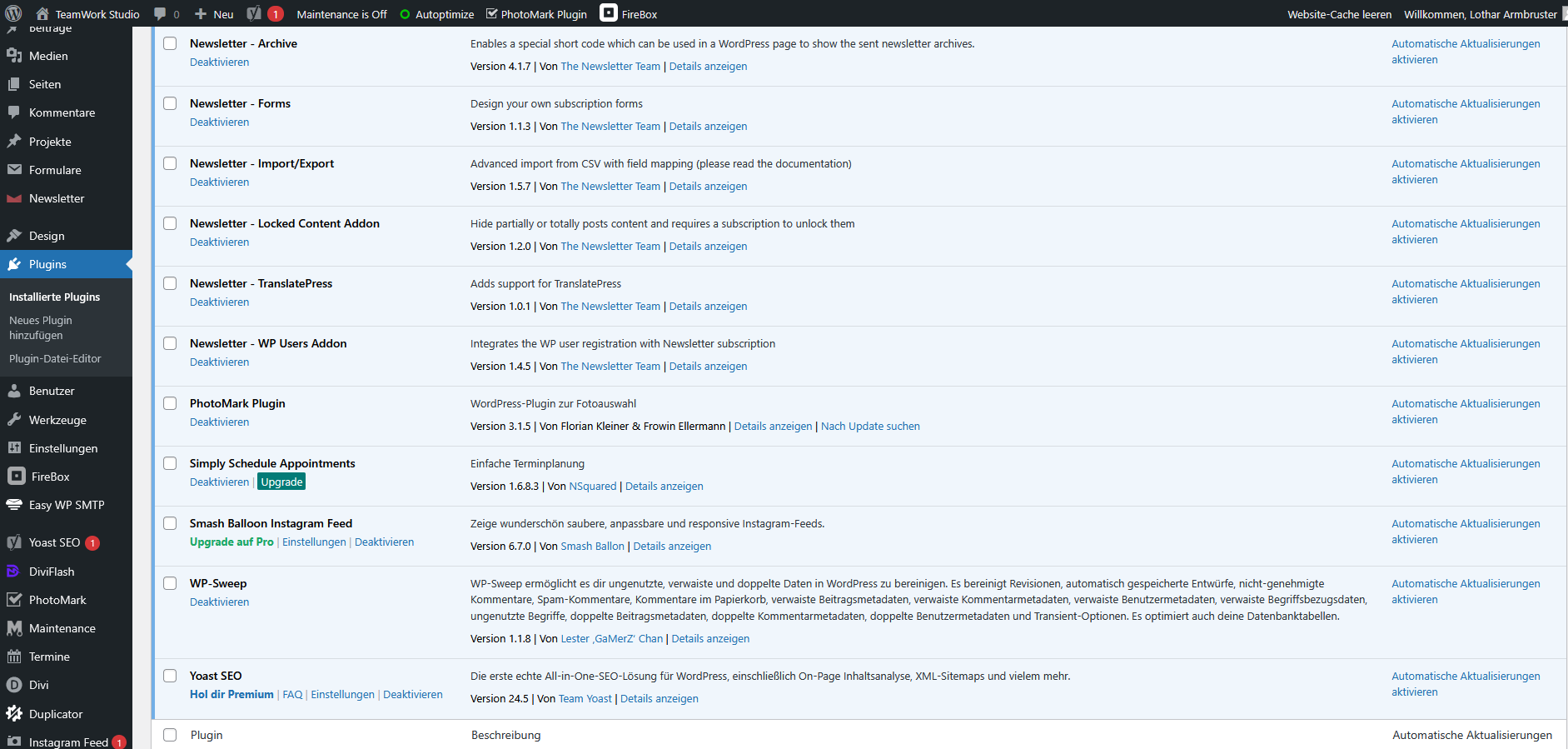Select Newsletter - Archive checkbox

170,43
